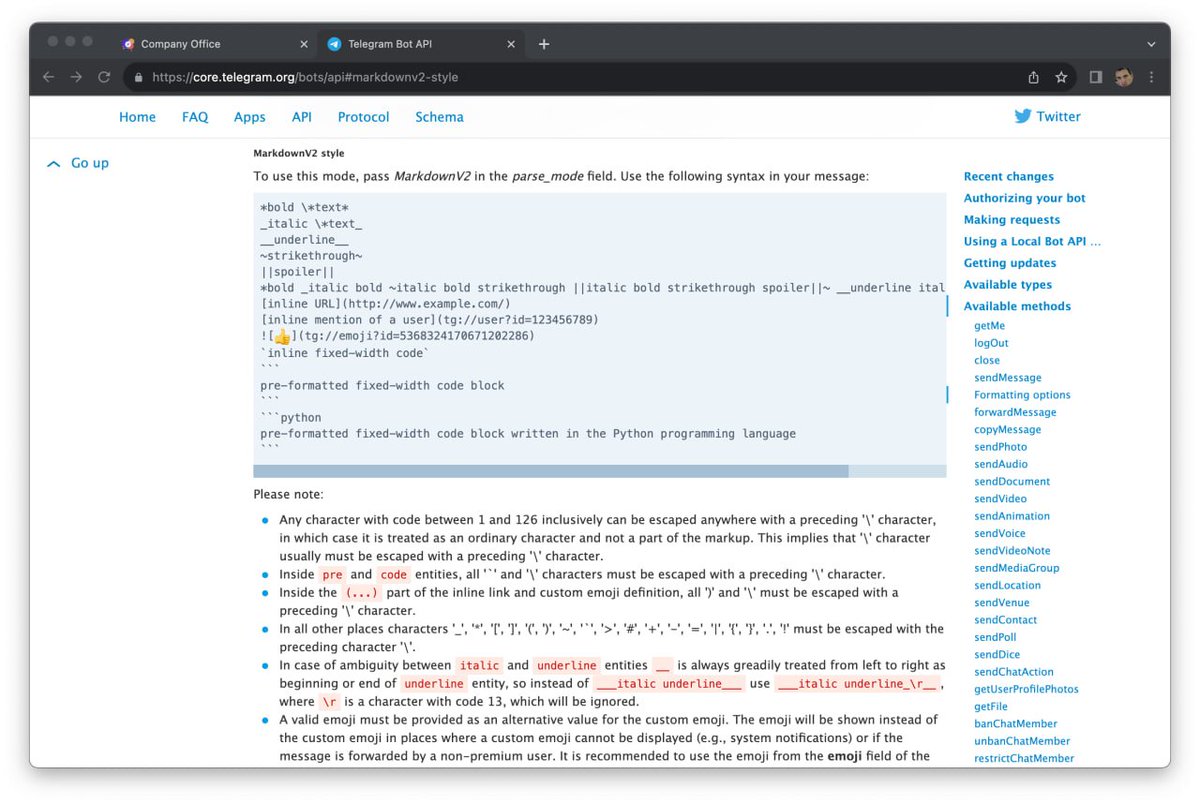Open banChatMember method link

1016,724
